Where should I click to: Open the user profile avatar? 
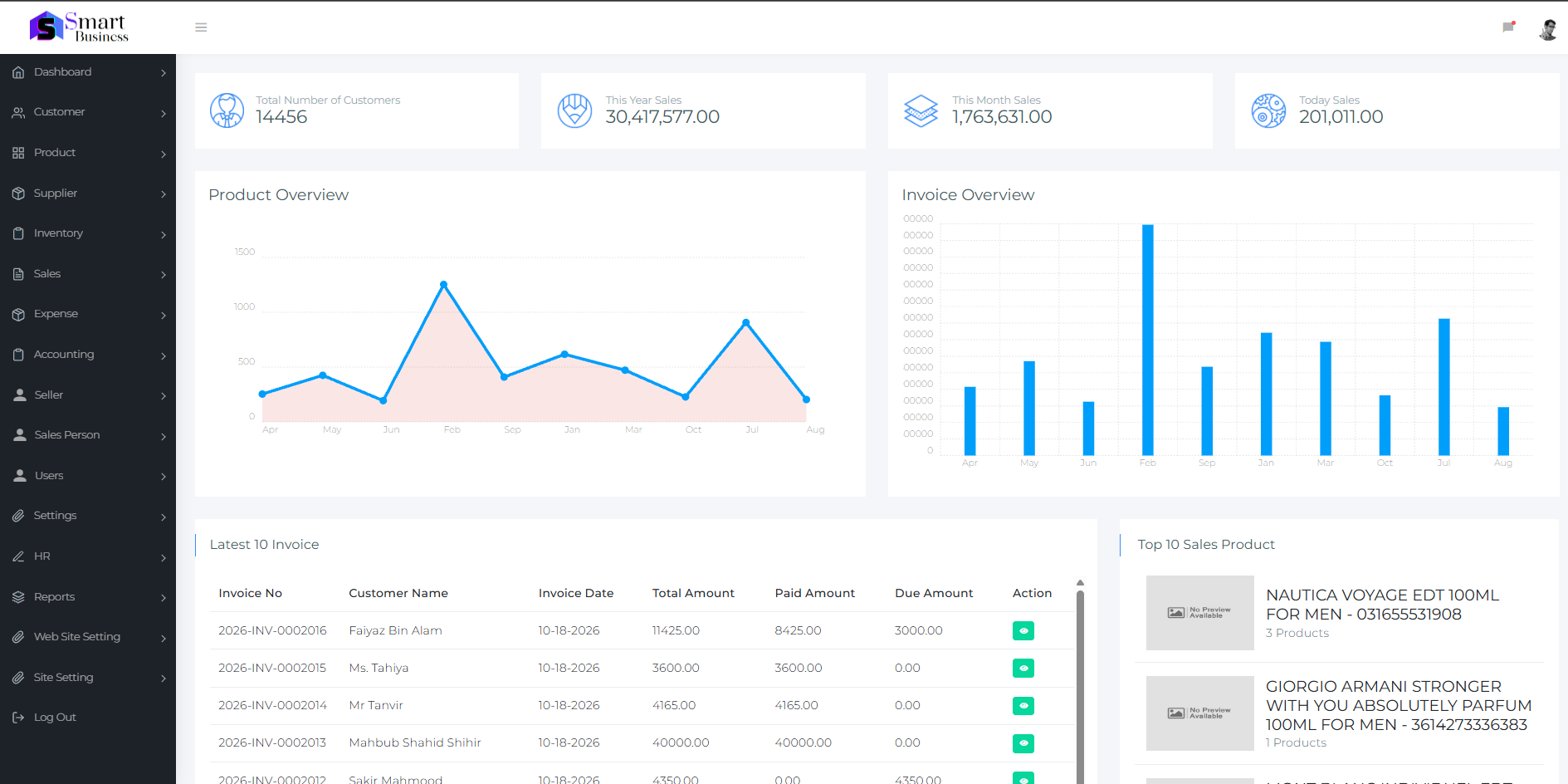(1548, 29)
